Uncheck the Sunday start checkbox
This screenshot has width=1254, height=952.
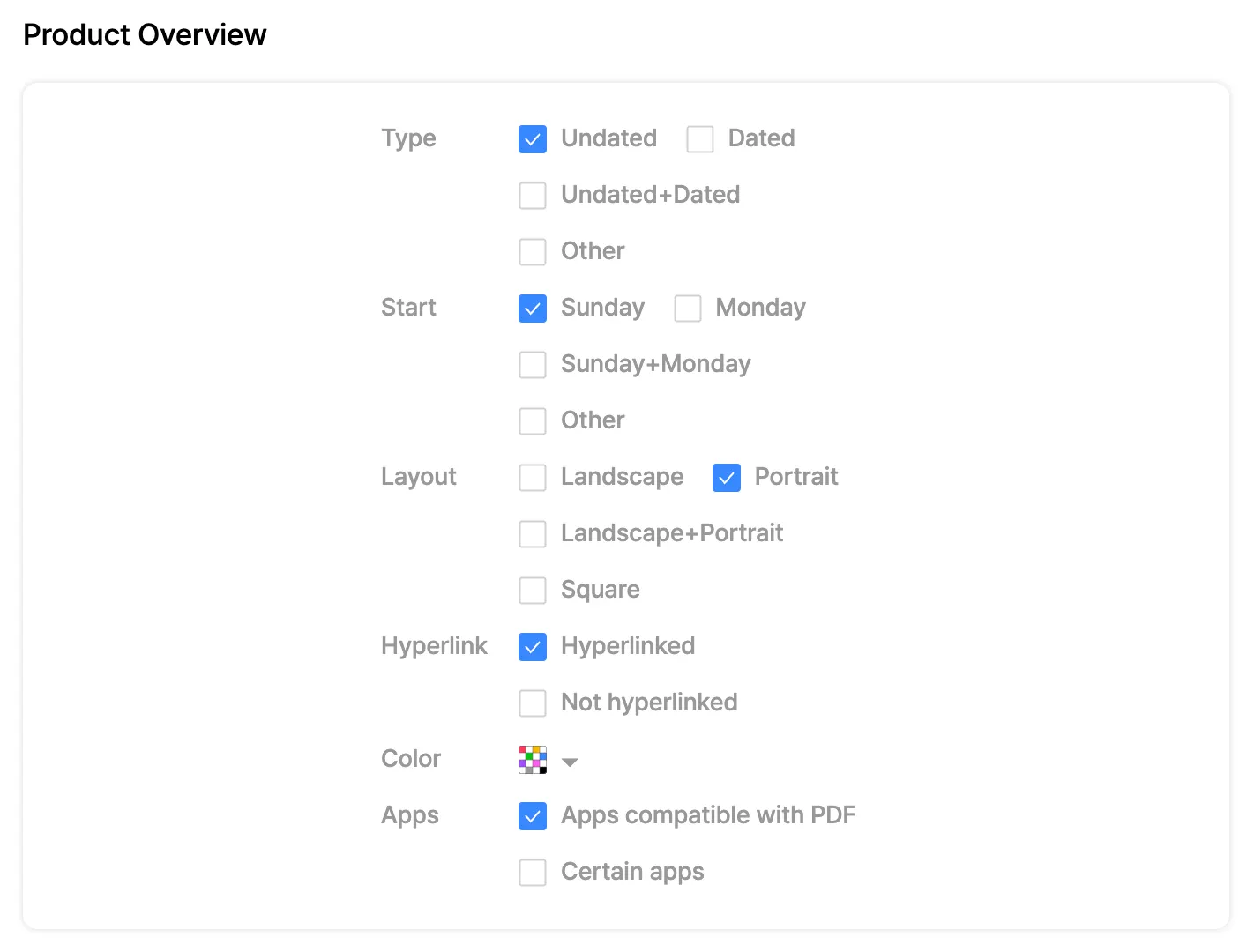pos(533,309)
